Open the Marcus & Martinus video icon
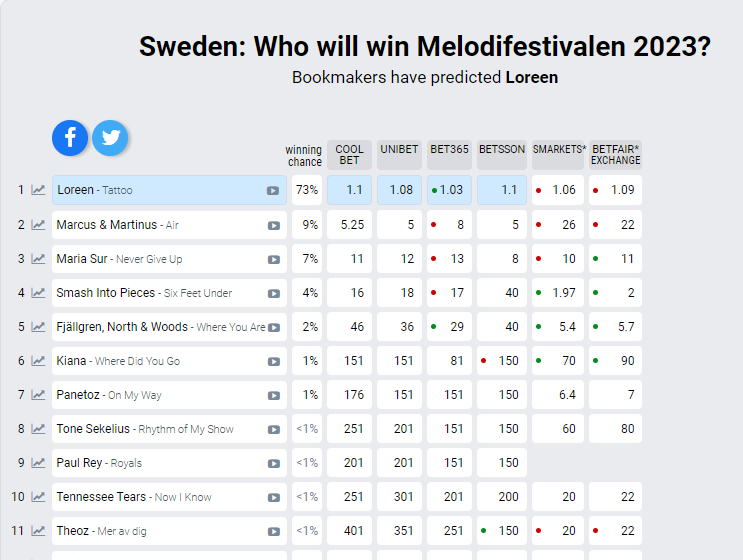This screenshot has height=560, width=743. 273,225
